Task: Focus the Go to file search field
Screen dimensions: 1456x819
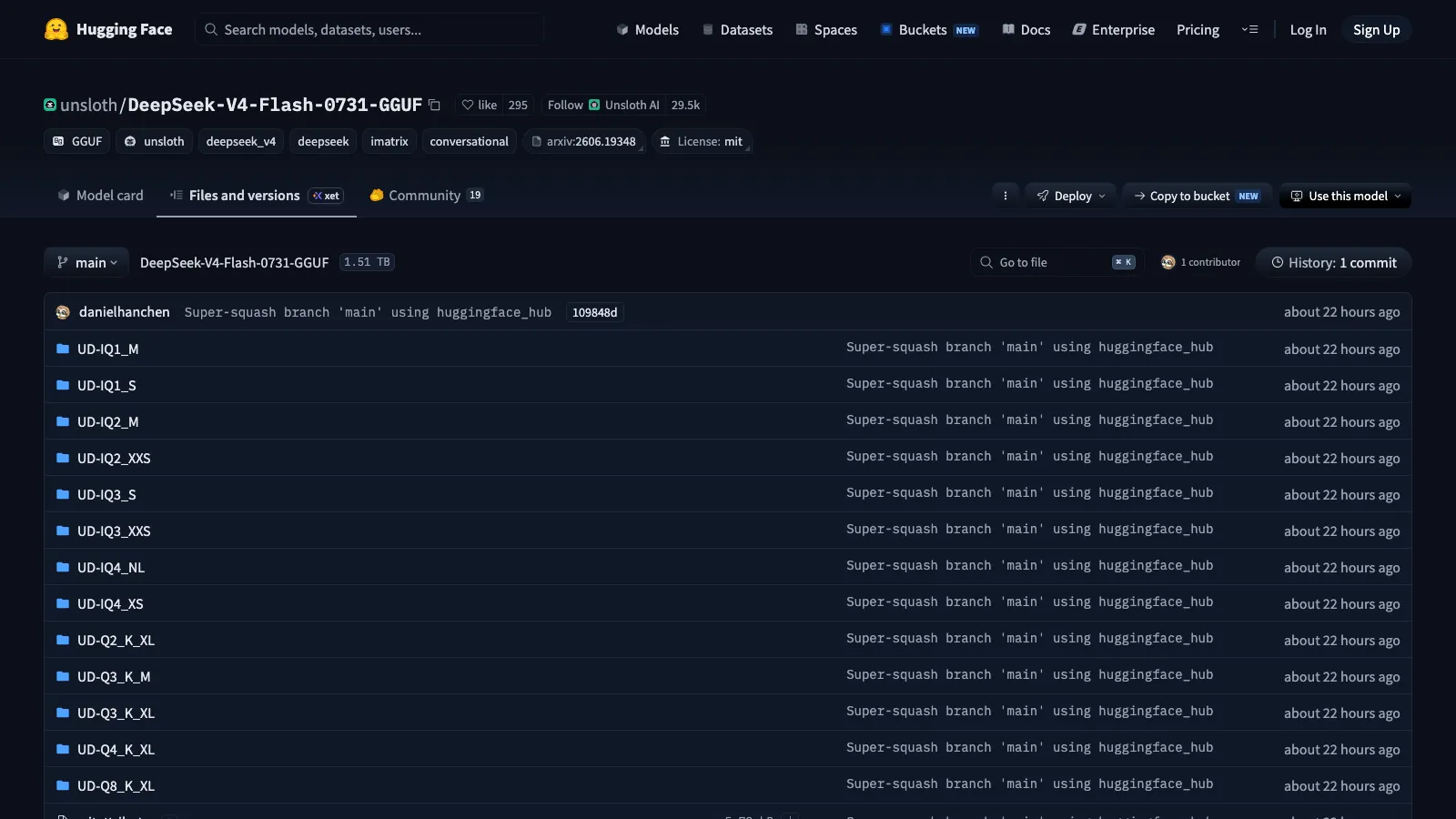Action: coord(1057,262)
